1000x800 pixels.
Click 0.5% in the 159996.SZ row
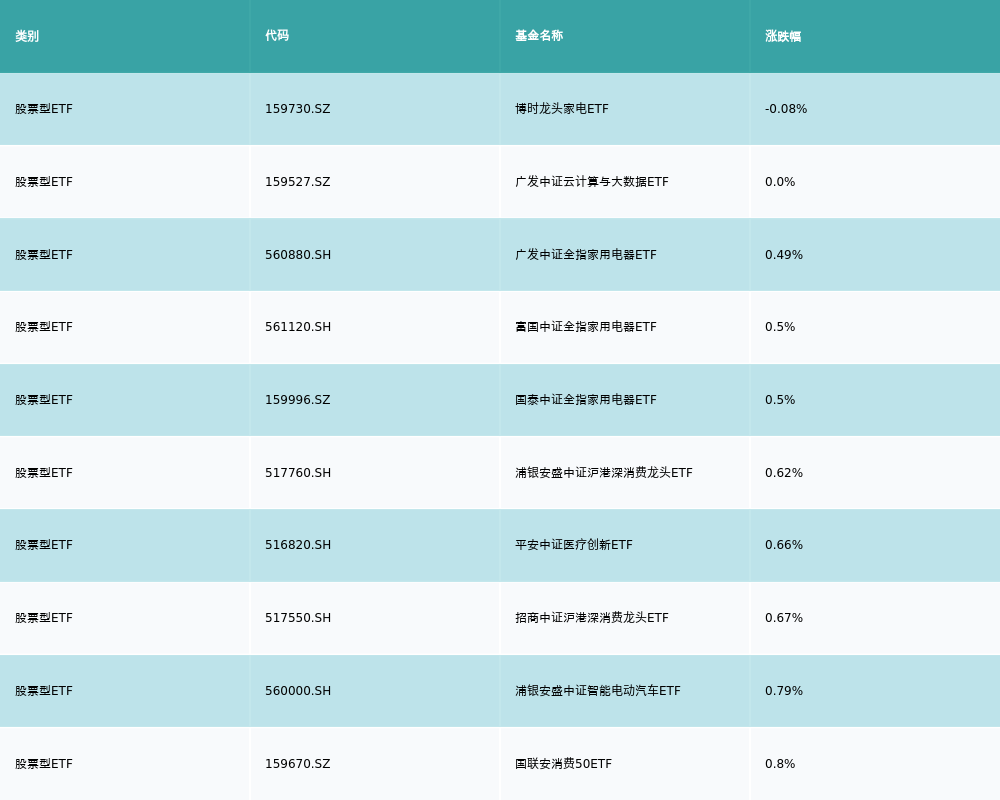tap(780, 400)
